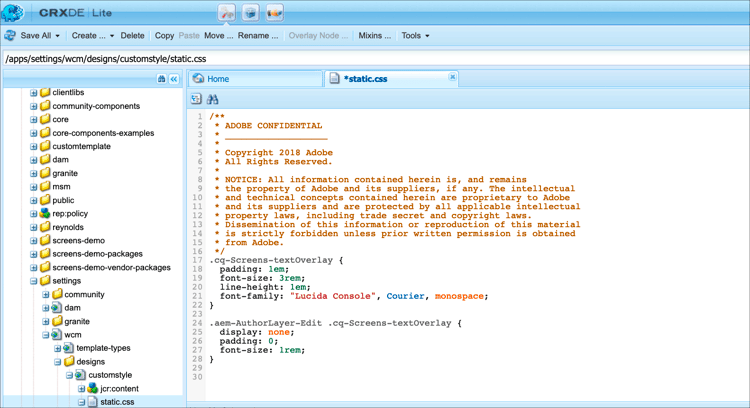Expand the jcr:content node
Image resolution: width=750 pixels, height=408 pixels.
coord(81,389)
